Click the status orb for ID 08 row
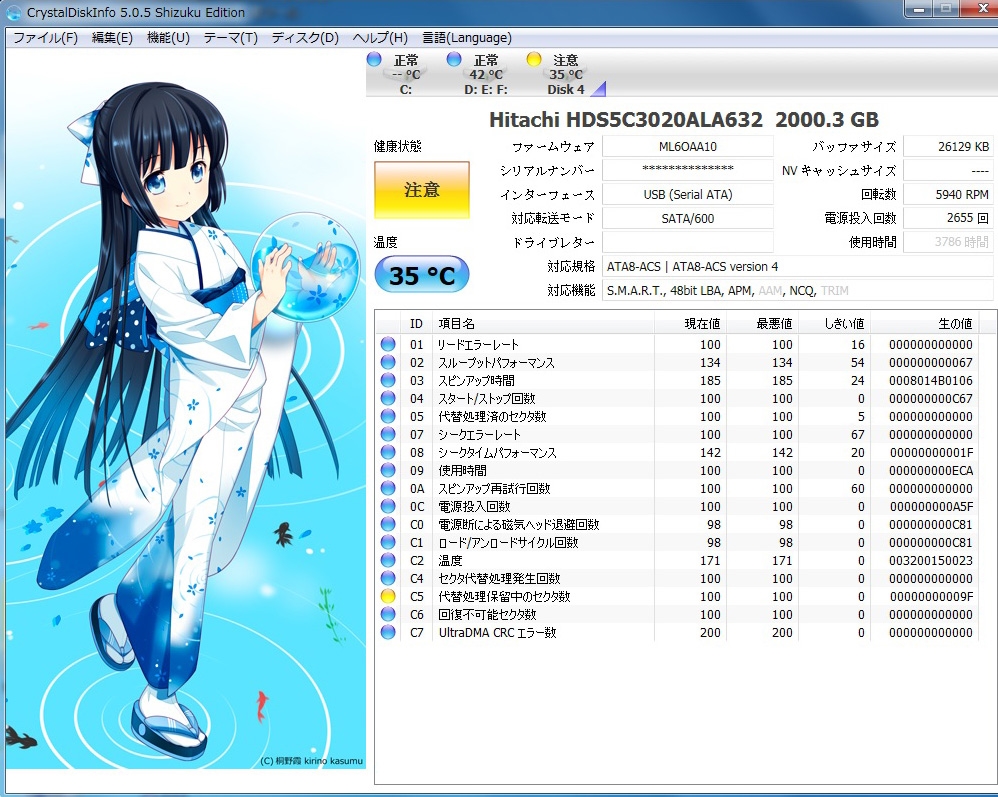This screenshot has width=998, height=797. pos(388,452)
